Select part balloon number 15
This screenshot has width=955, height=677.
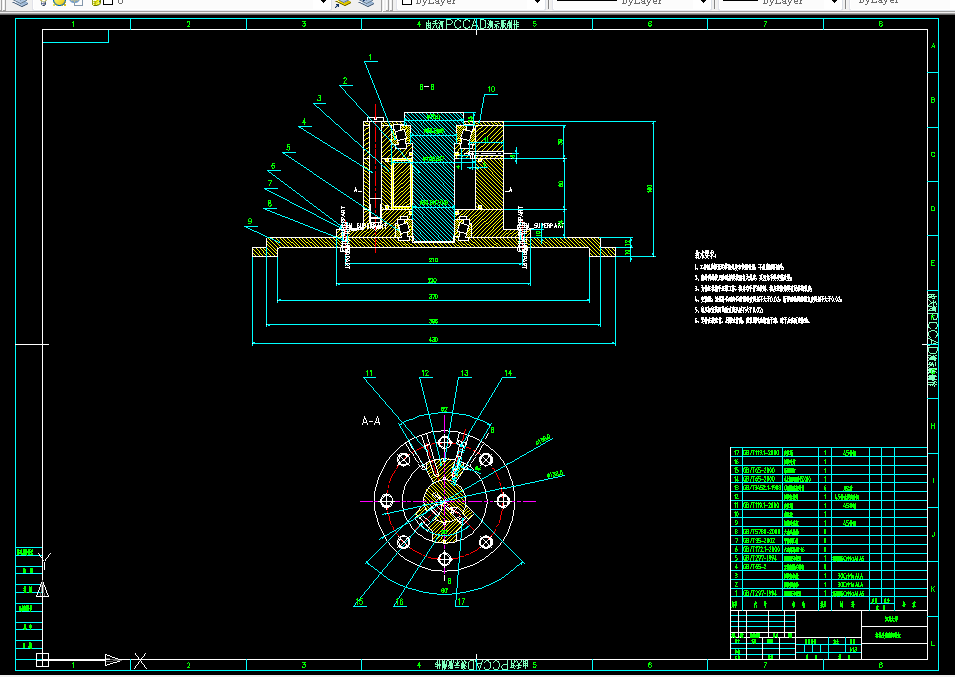(x=359, y=602)
